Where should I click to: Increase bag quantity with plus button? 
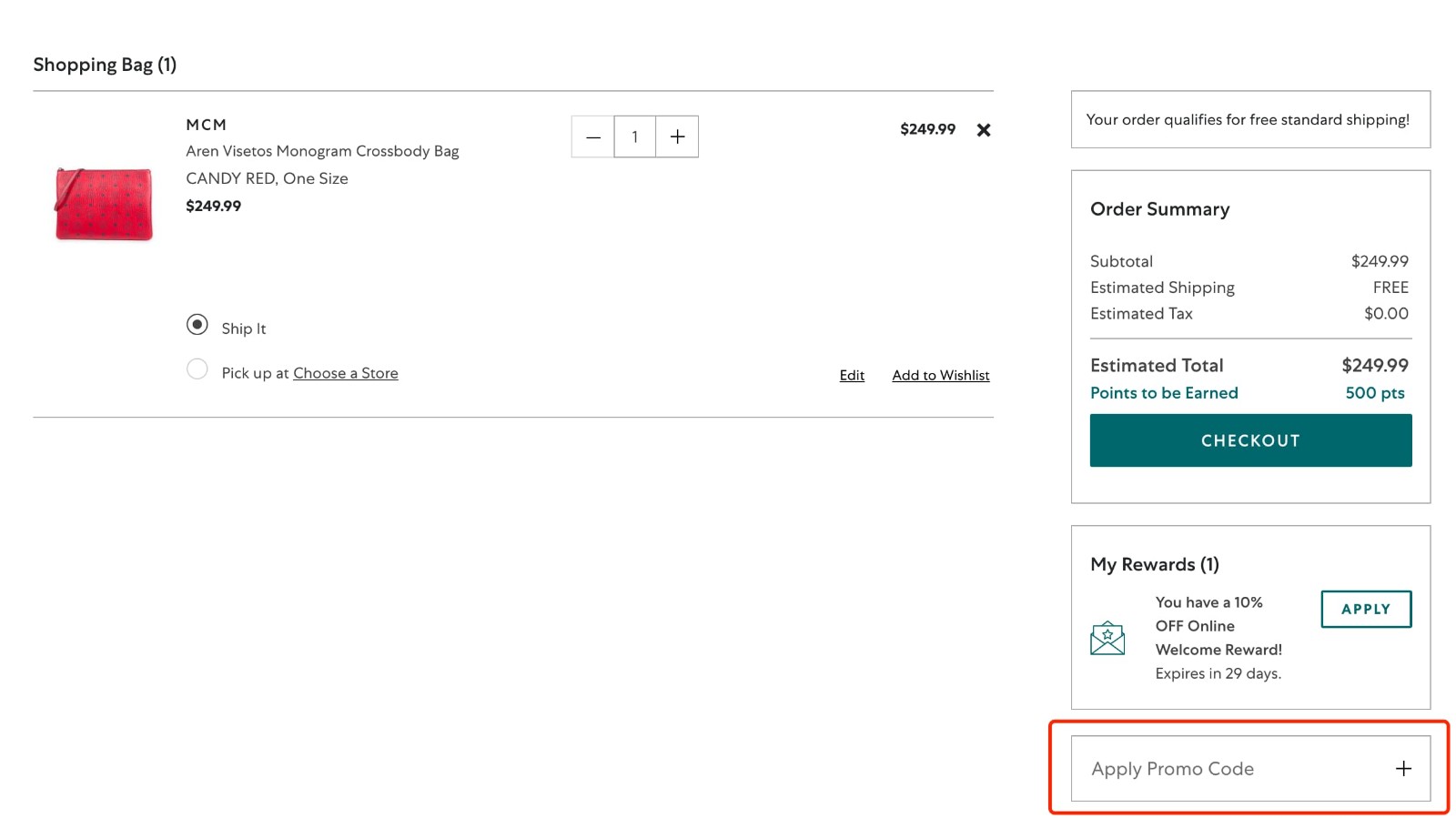click(x=677, y=136)
